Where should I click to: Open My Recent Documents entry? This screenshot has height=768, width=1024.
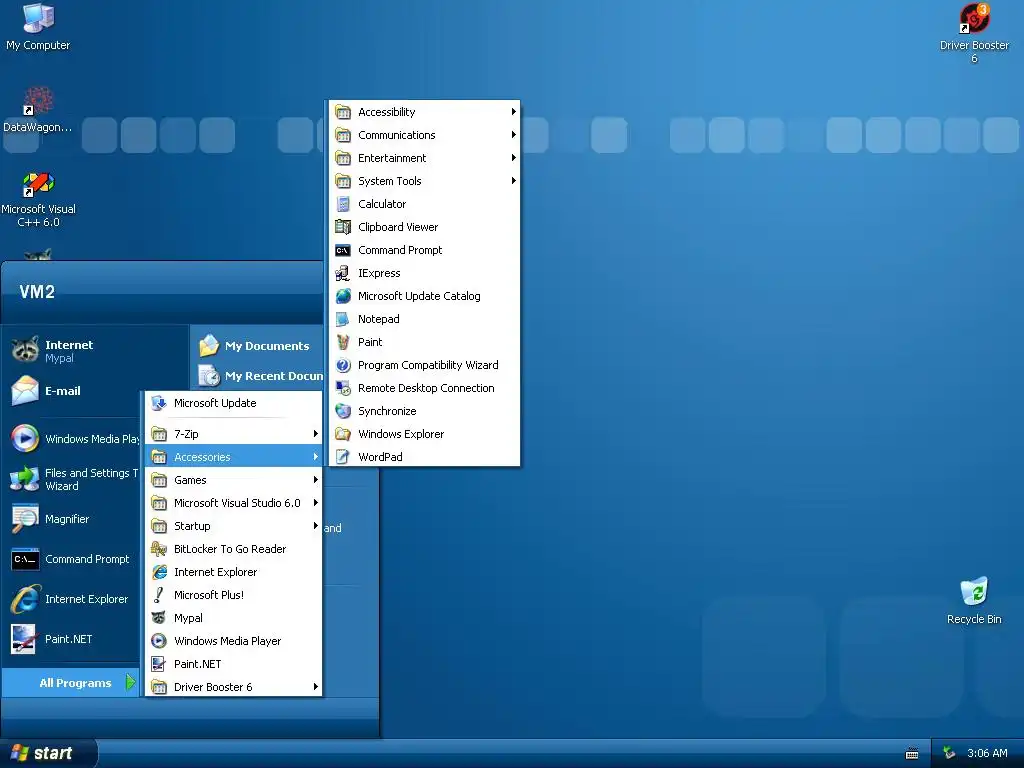coord(260,376)
